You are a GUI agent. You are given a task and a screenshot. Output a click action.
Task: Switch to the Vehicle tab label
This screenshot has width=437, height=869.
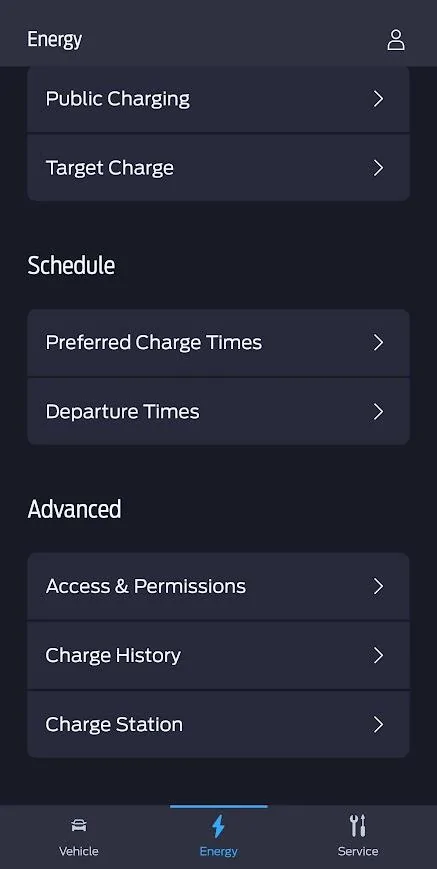click(x=79, y=851)
